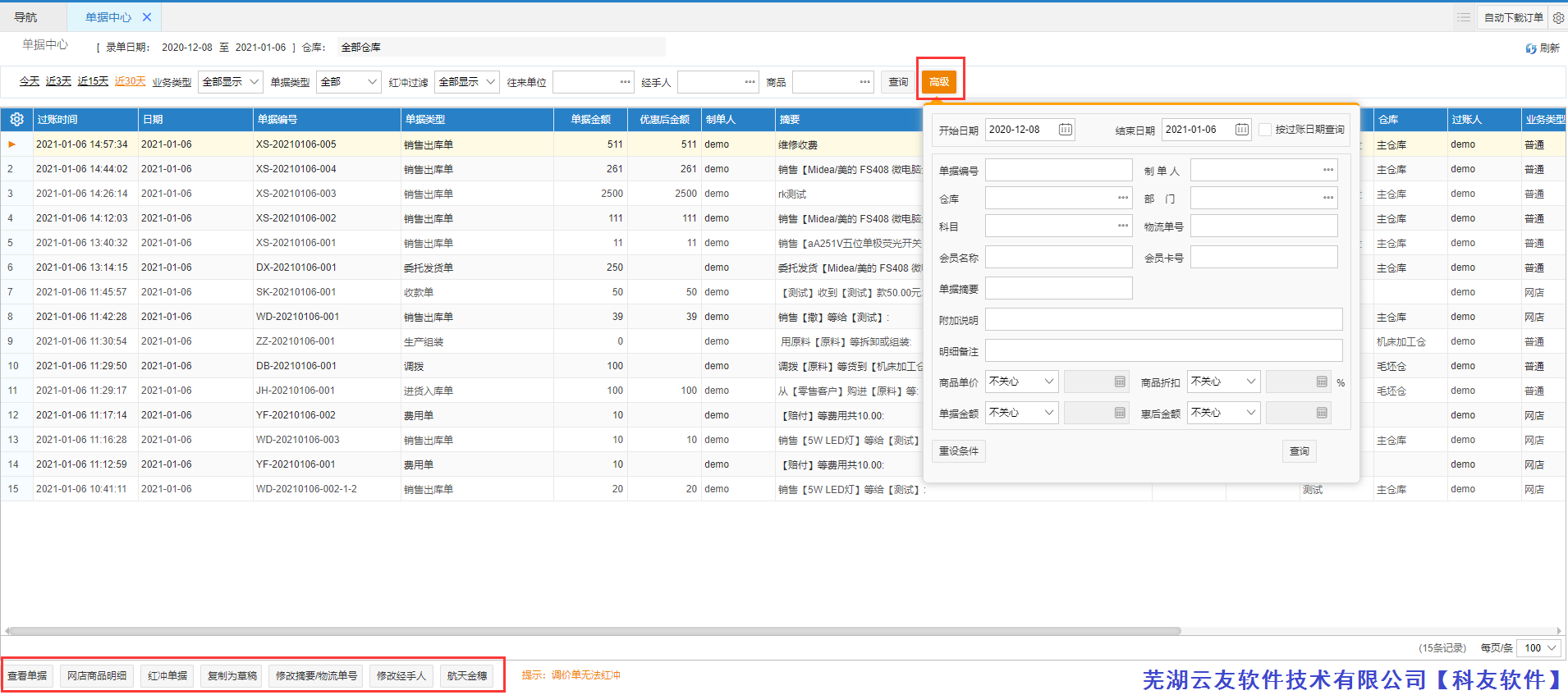Image resolution: width=1568 pixels, height=695 pixels.
Task: Click the 单据编号 input in advanced panel
Action: pyautogui.click(x=1058, y=170)
